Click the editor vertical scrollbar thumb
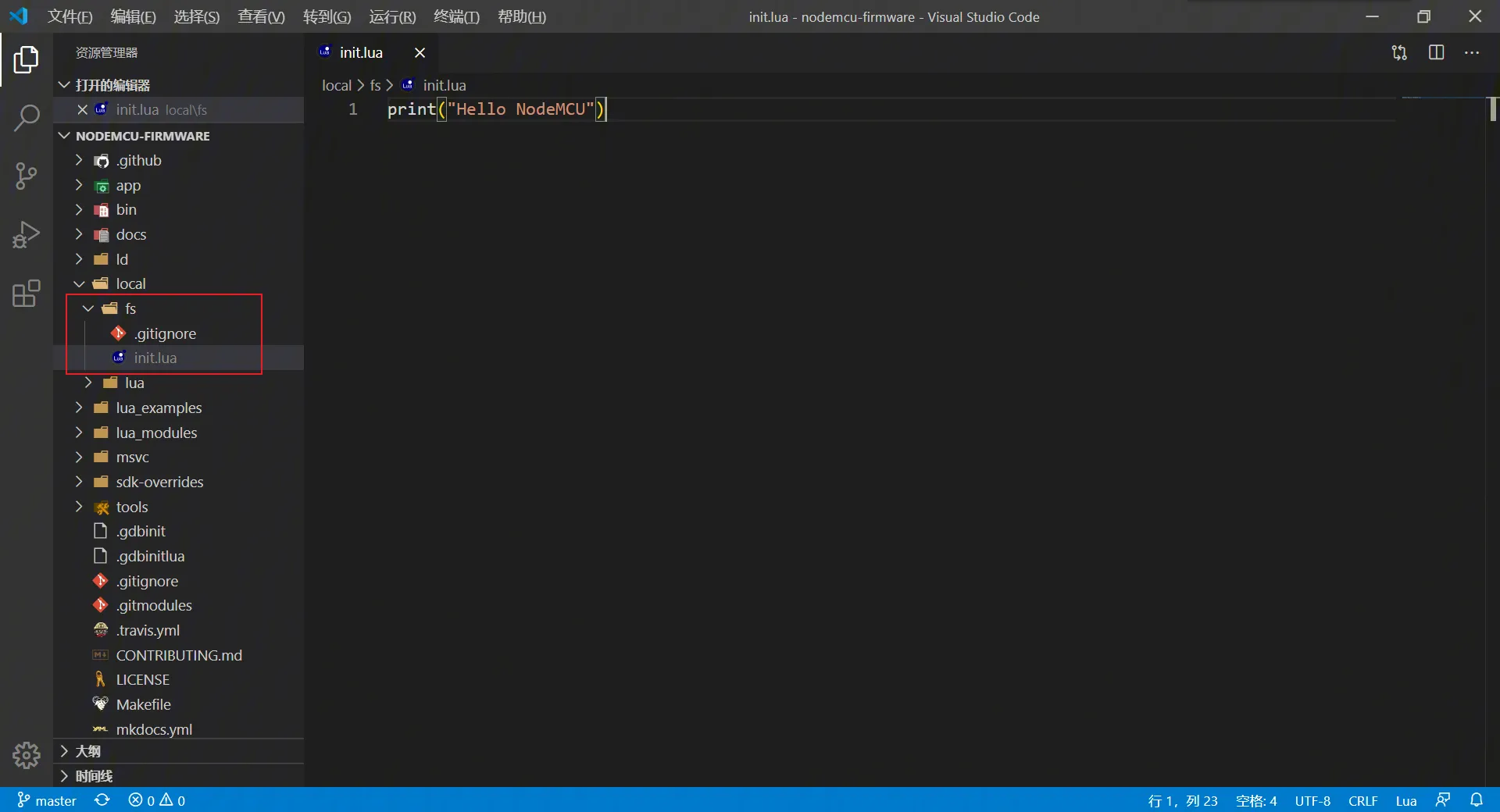 coord(1493,109)
